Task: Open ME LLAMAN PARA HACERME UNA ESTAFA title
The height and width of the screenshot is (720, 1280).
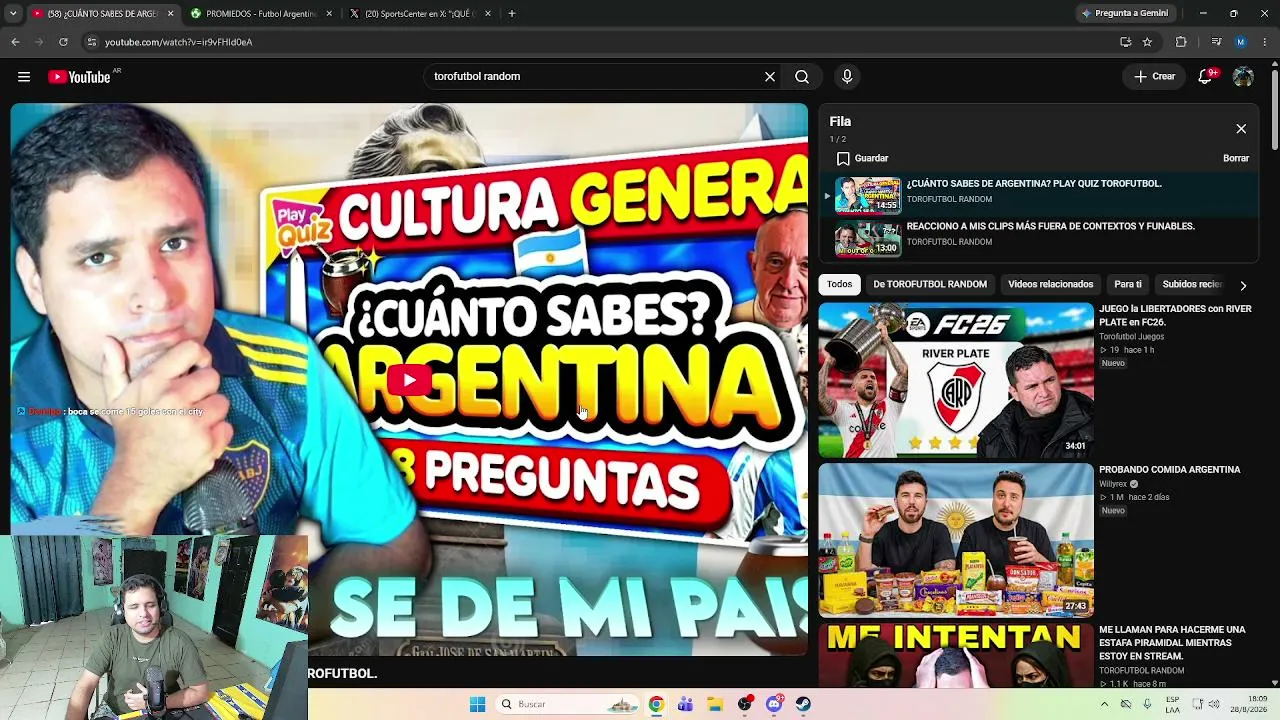Action: click(1172, 643)
